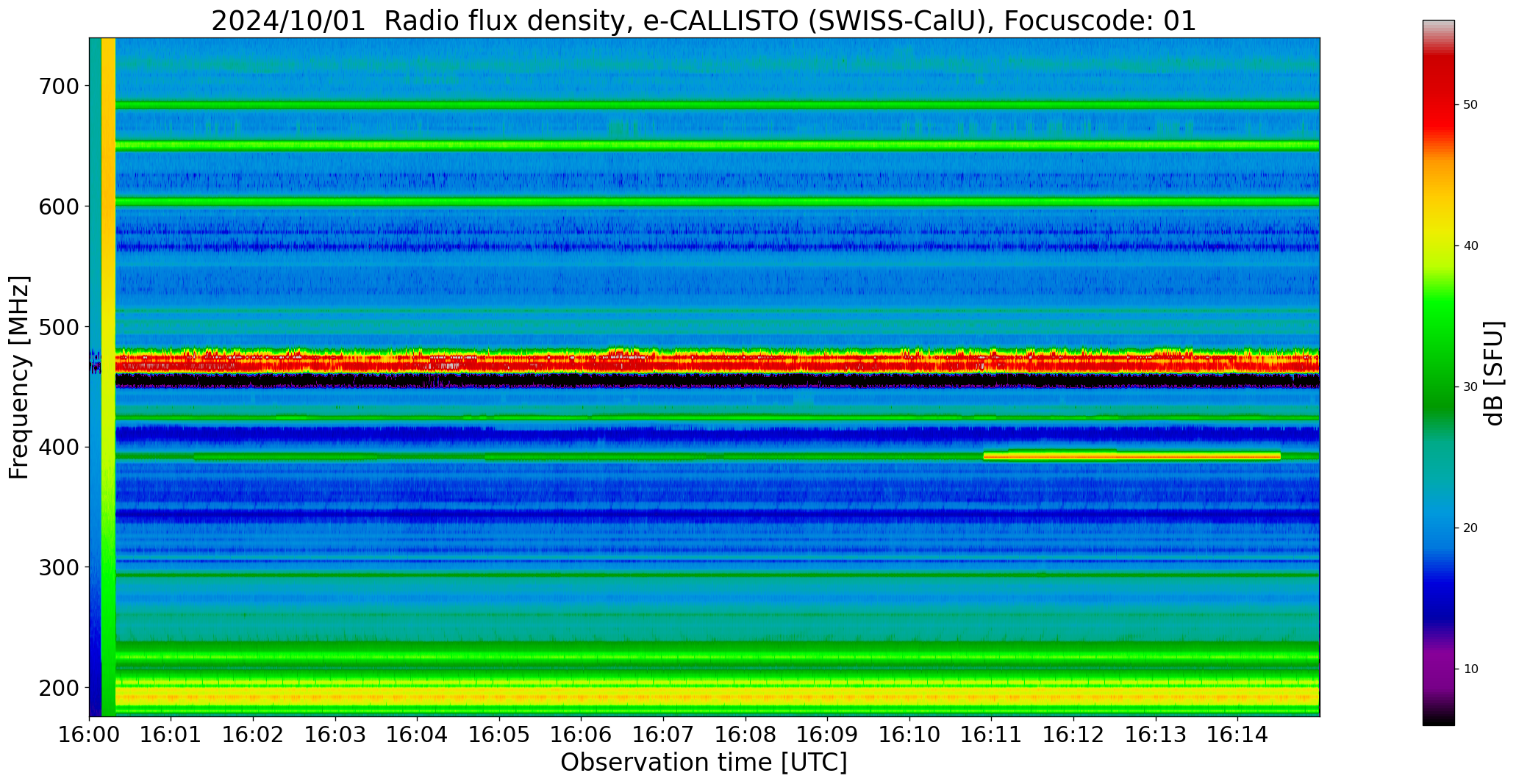Click the 300 frequency tick label
Viewport: 1516px width, 784px height.
coord(58,567)
